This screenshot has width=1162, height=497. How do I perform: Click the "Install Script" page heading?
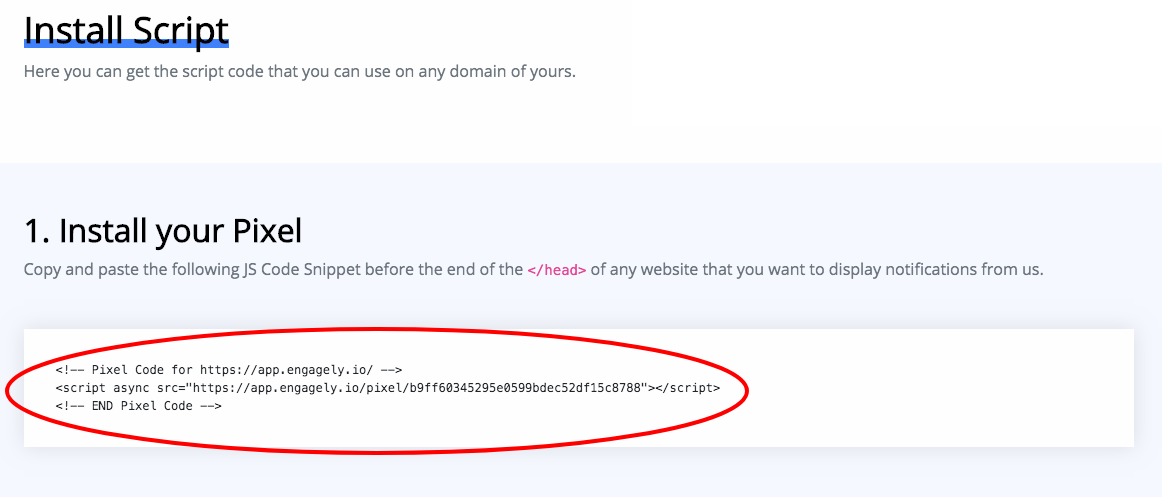126,31
